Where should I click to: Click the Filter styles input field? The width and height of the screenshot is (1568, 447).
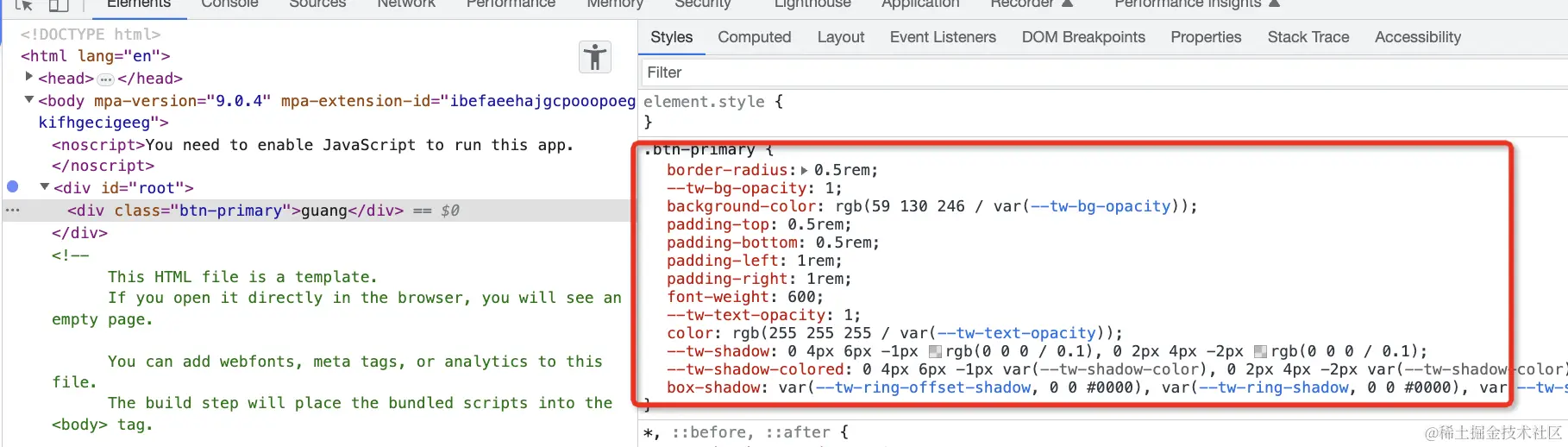tap(1104, 72)
